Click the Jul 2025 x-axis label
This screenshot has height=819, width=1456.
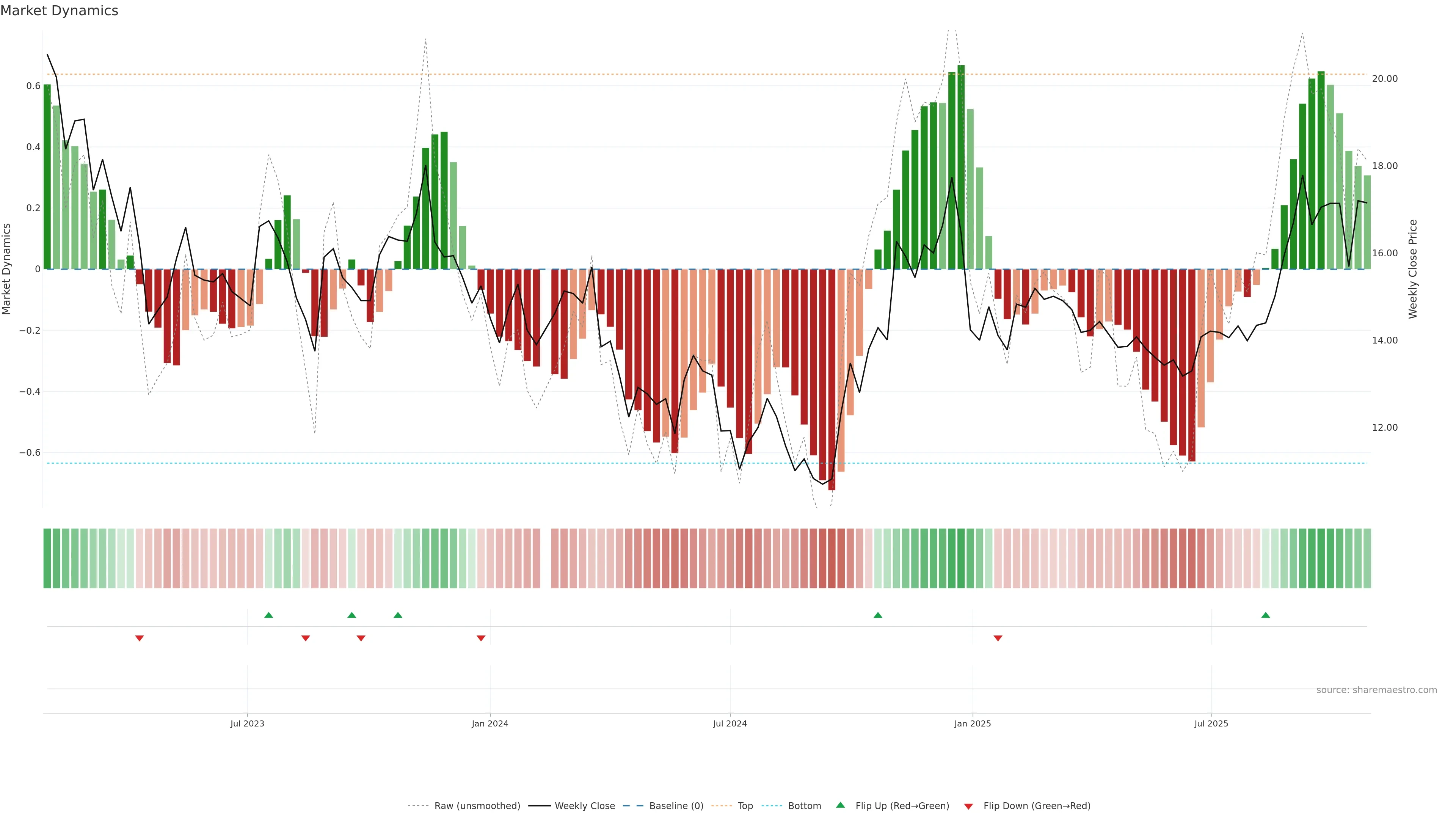click(1211, 723)
